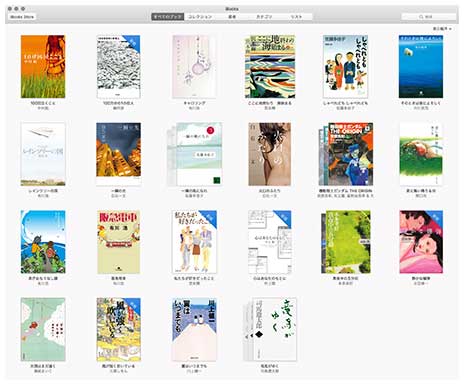Click the blue ribbon on 100万分の1の恋人 cover

pyautogui.click(x=133, y=42)
